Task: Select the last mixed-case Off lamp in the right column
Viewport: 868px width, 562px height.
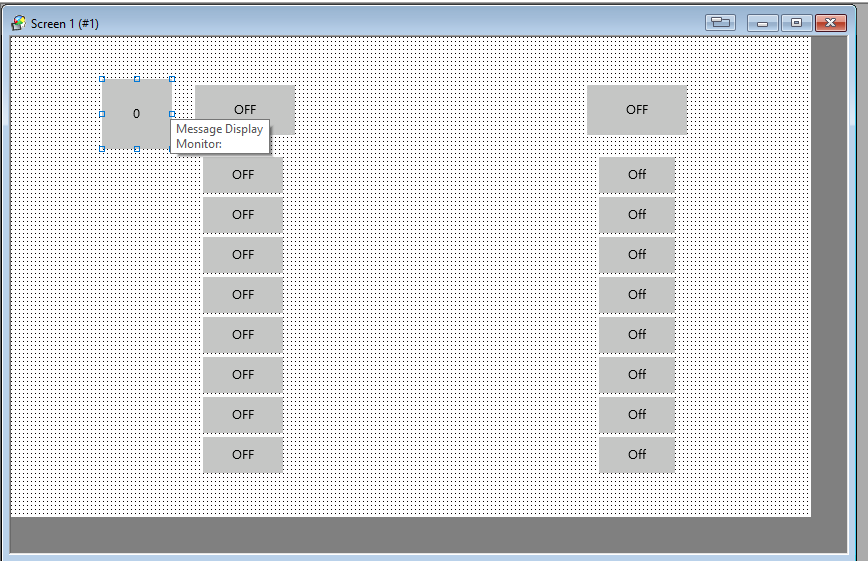Action: [637, 455]
